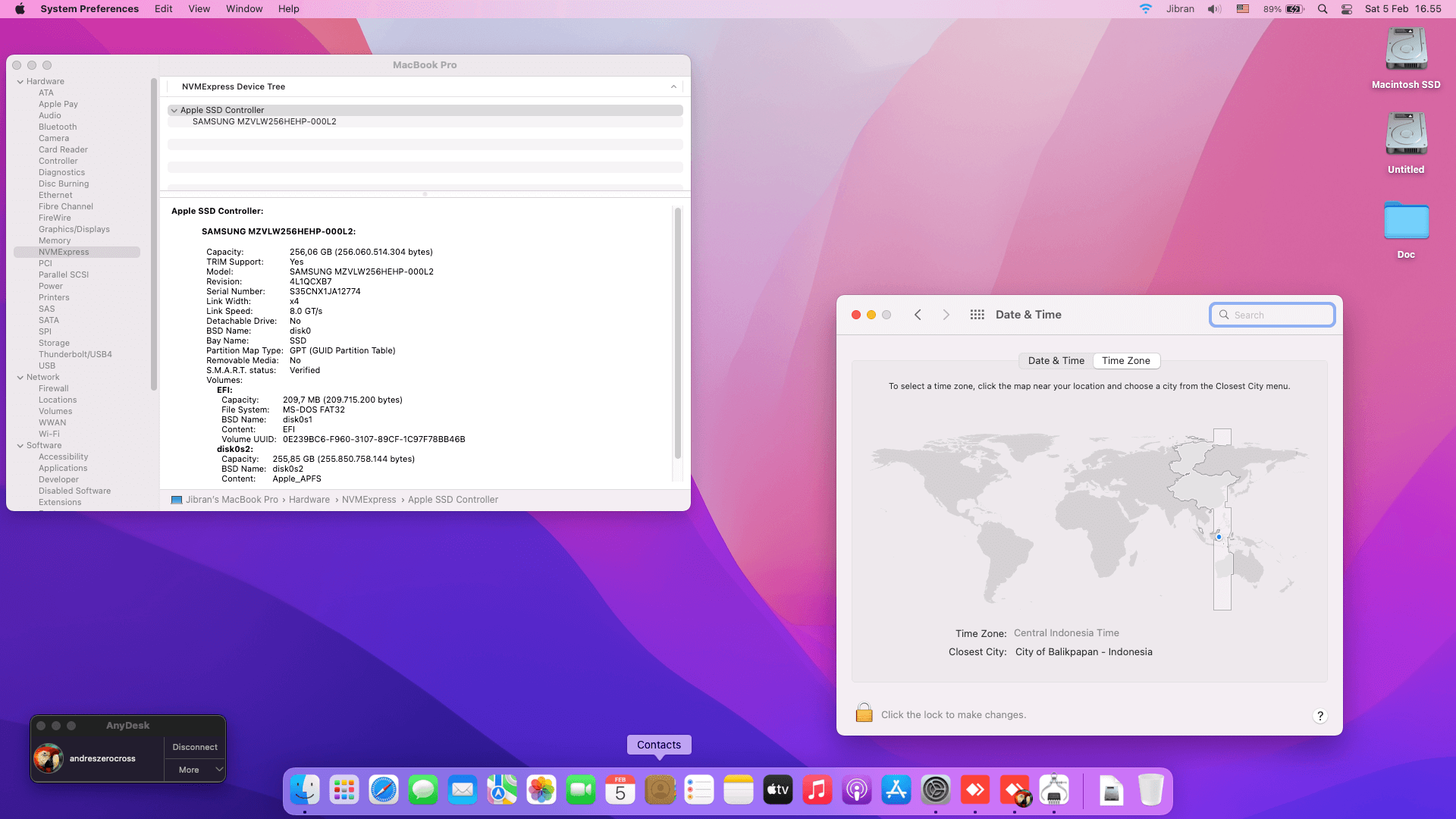Image resolution: width=1456 pixels, height=819 pixels.
Task: Open the View menu
Action: (x=199, y=9)
